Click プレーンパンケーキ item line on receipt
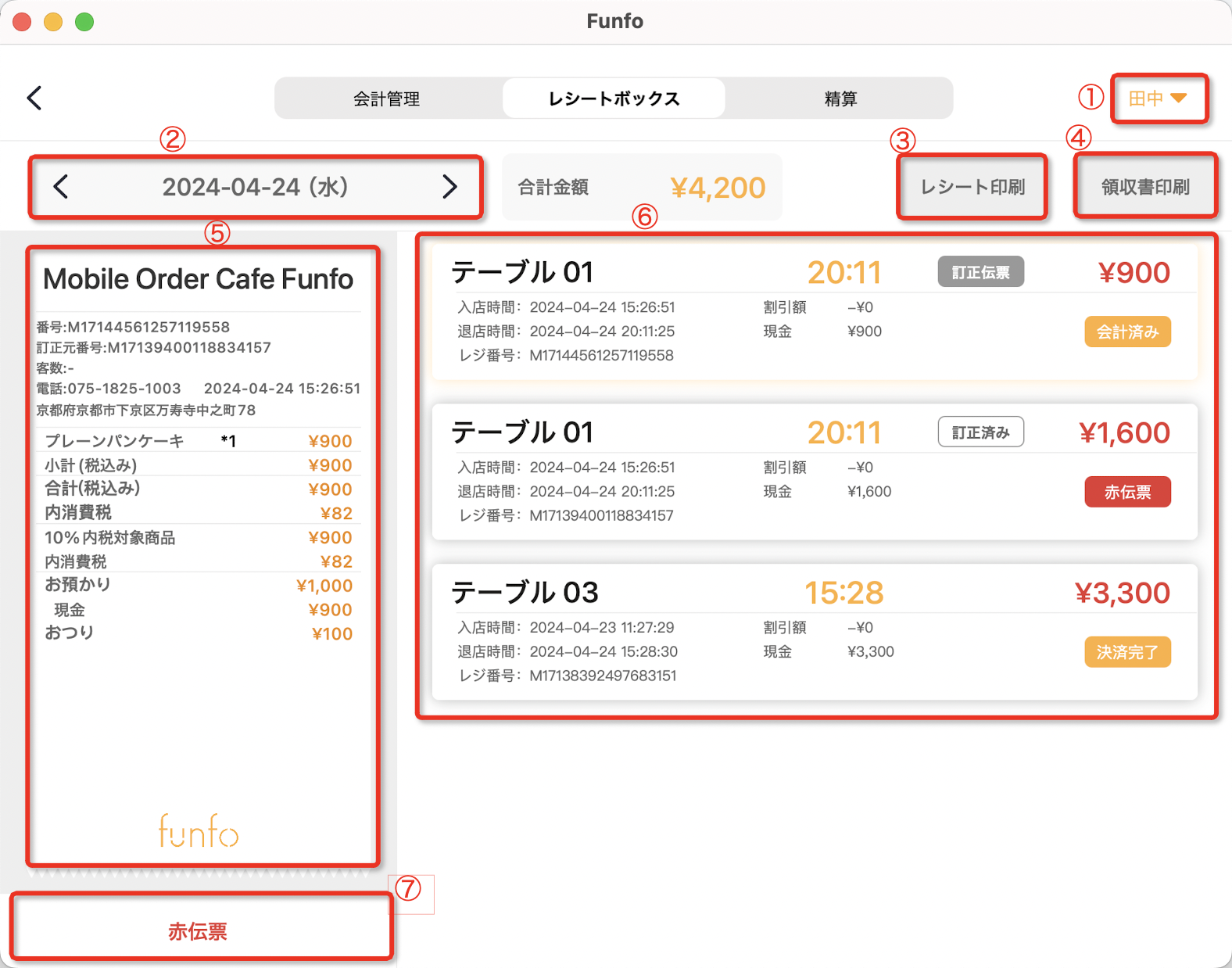 [x=199, y=441]
